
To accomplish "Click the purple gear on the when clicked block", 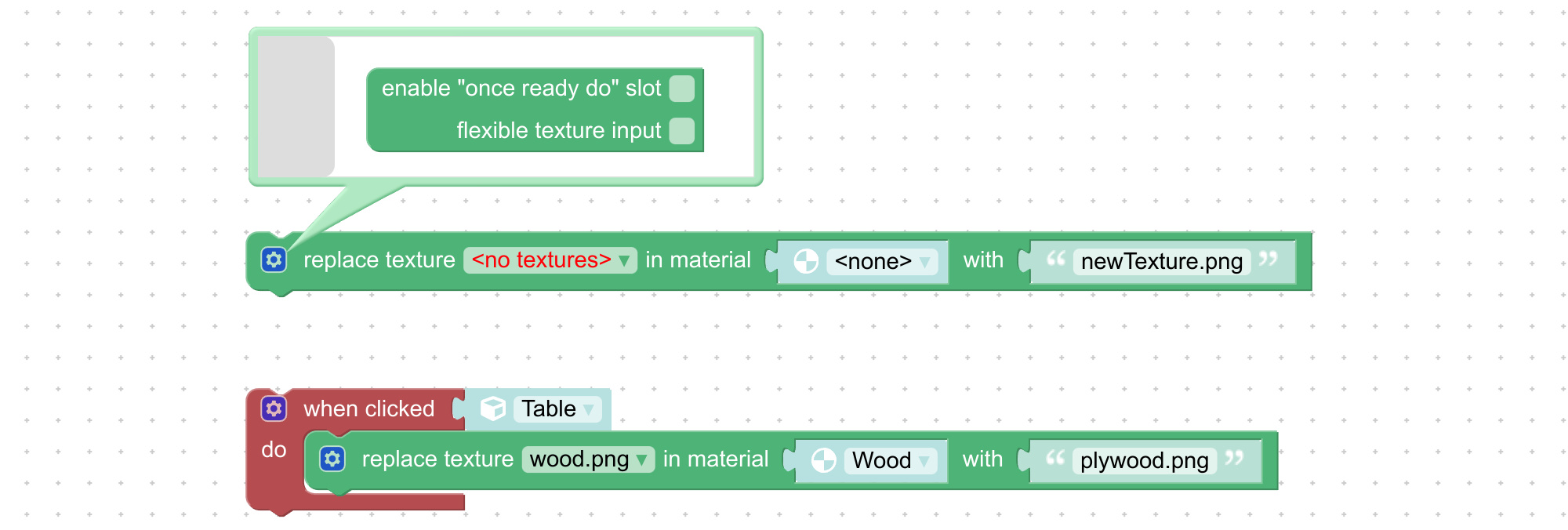I will 274,408.
